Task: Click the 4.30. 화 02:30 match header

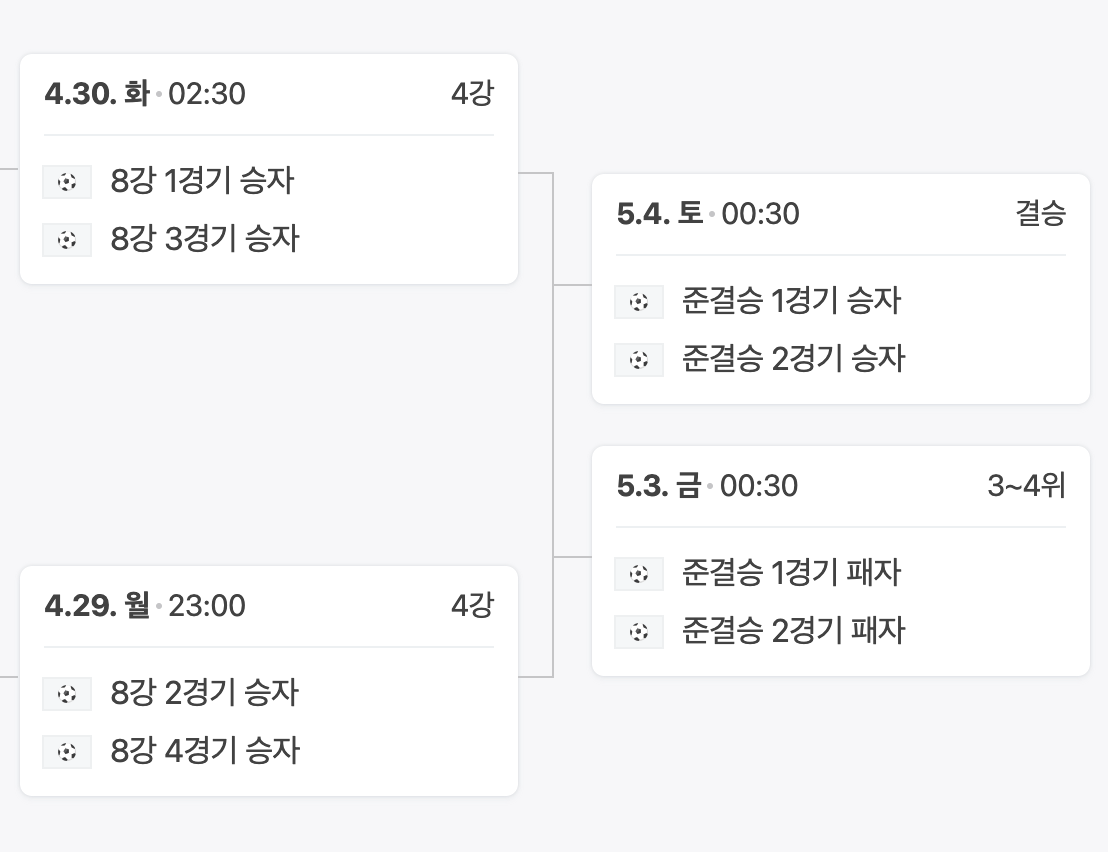Action: [144, 94]
